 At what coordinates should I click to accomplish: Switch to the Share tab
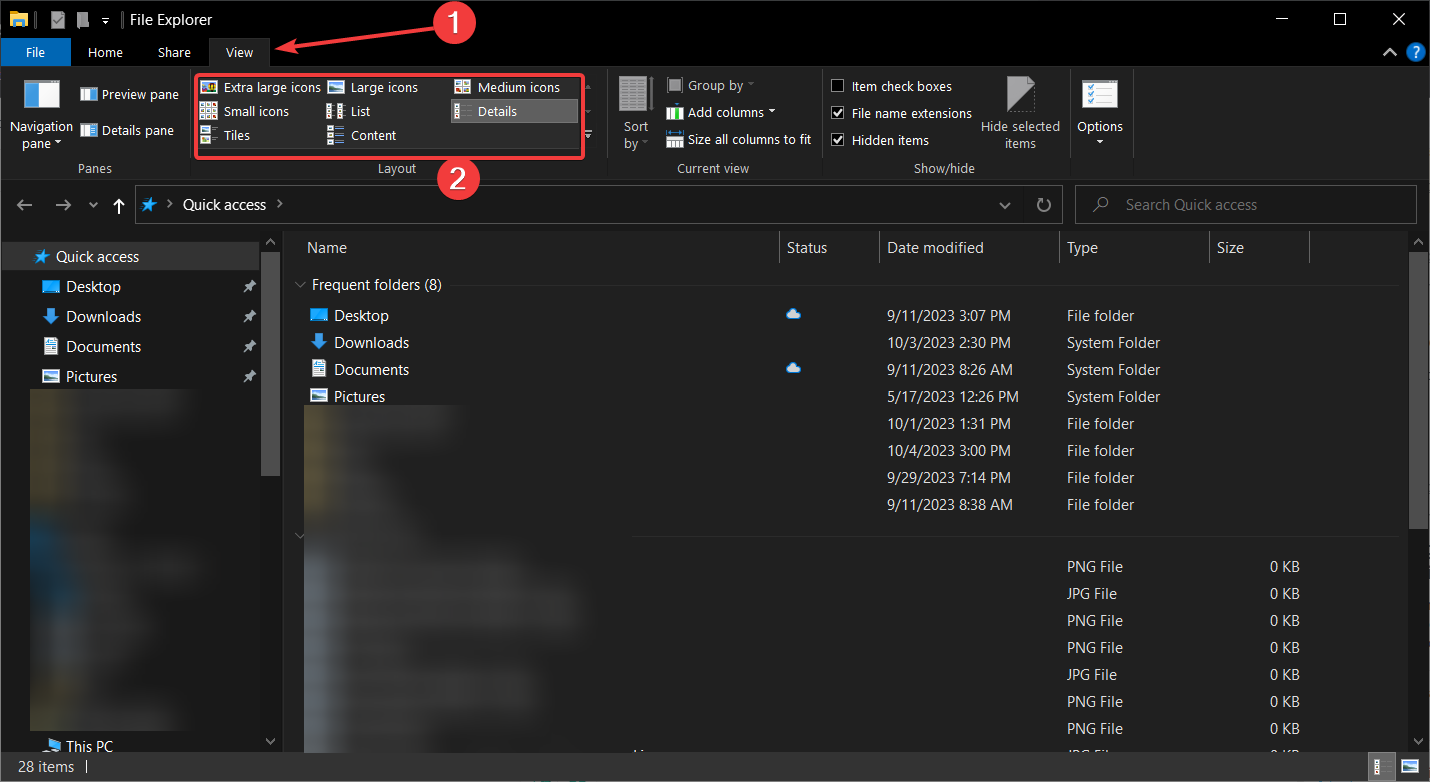(174, 53)
